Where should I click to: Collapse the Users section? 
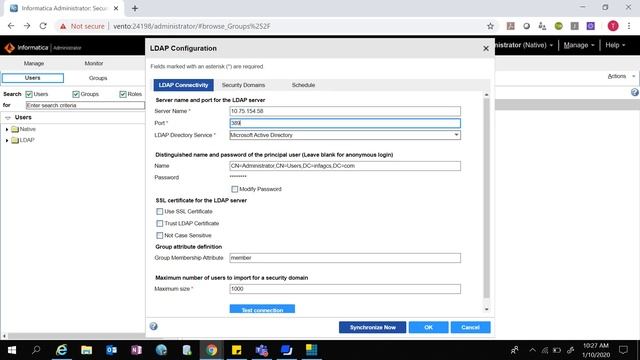[8, 118]
